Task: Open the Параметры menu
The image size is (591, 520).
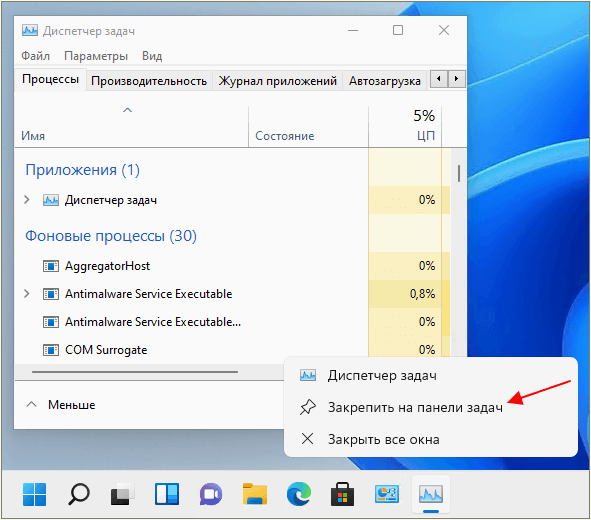Action: coord(96,56)
